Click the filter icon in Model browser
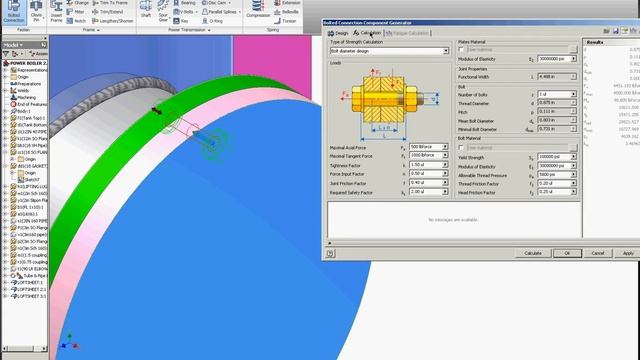The height and width of the screenshot is (360, 640). click(x=6, y=54)
